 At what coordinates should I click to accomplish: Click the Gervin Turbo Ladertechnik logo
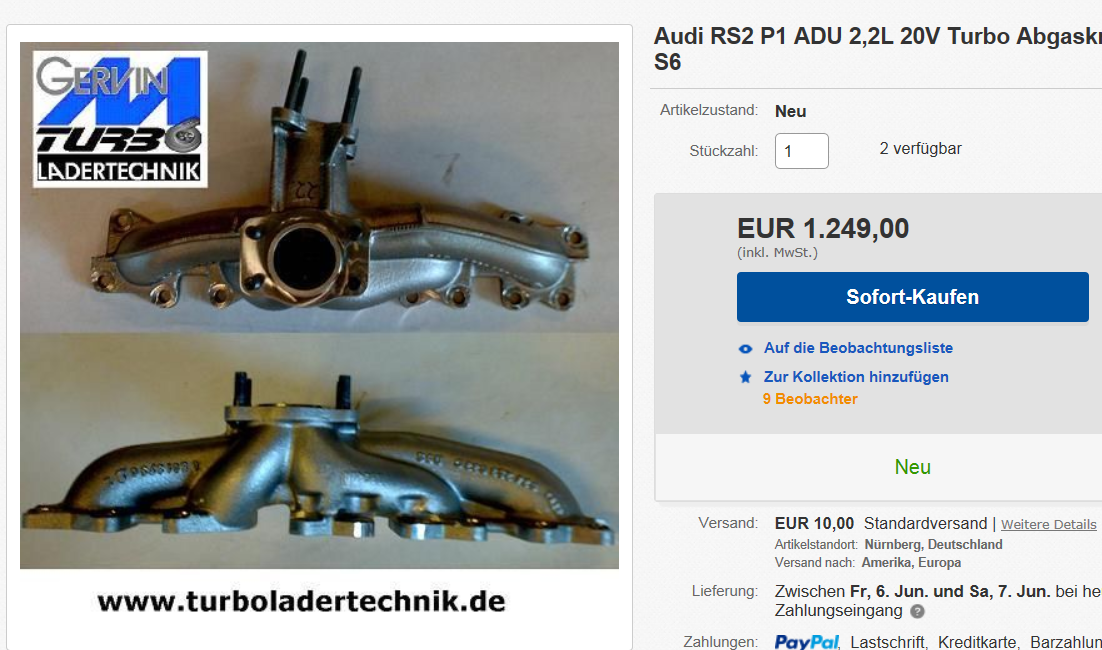point(120,119)
